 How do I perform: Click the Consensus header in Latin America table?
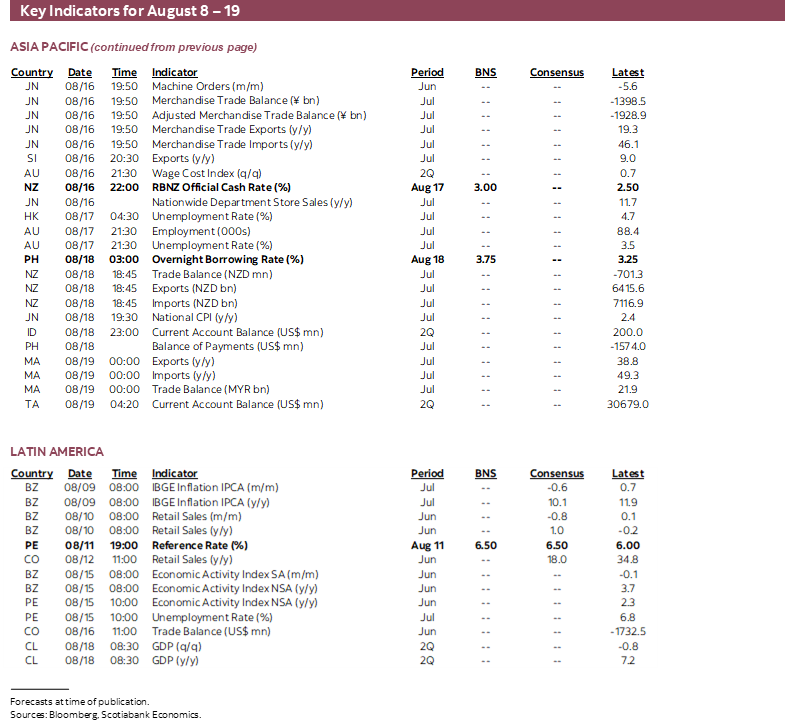tap(557, 474)
